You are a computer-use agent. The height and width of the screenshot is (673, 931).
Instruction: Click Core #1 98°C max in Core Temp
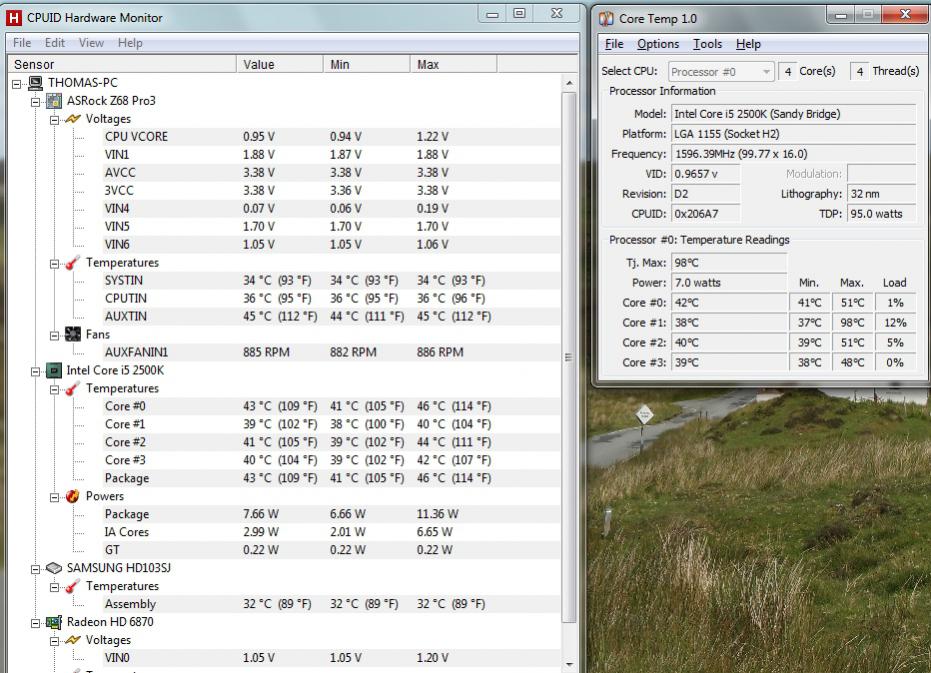pos(852,323)
